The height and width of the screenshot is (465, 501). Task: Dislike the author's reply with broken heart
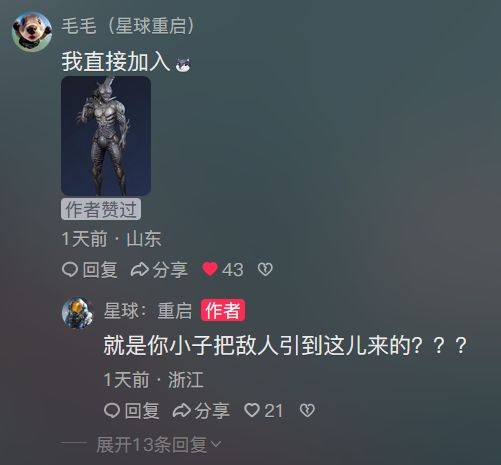tap(307, 410)
